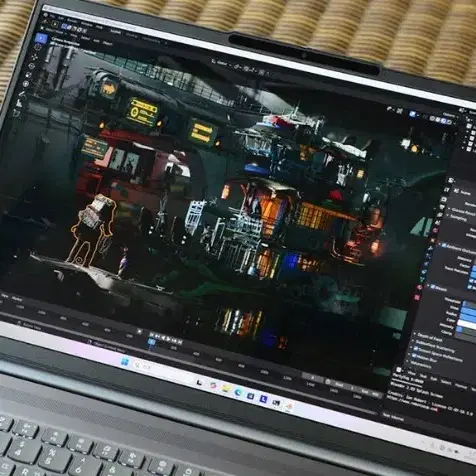Toggle timeline auto keying record button
The image size is (476, 476).
coord(140,331)
